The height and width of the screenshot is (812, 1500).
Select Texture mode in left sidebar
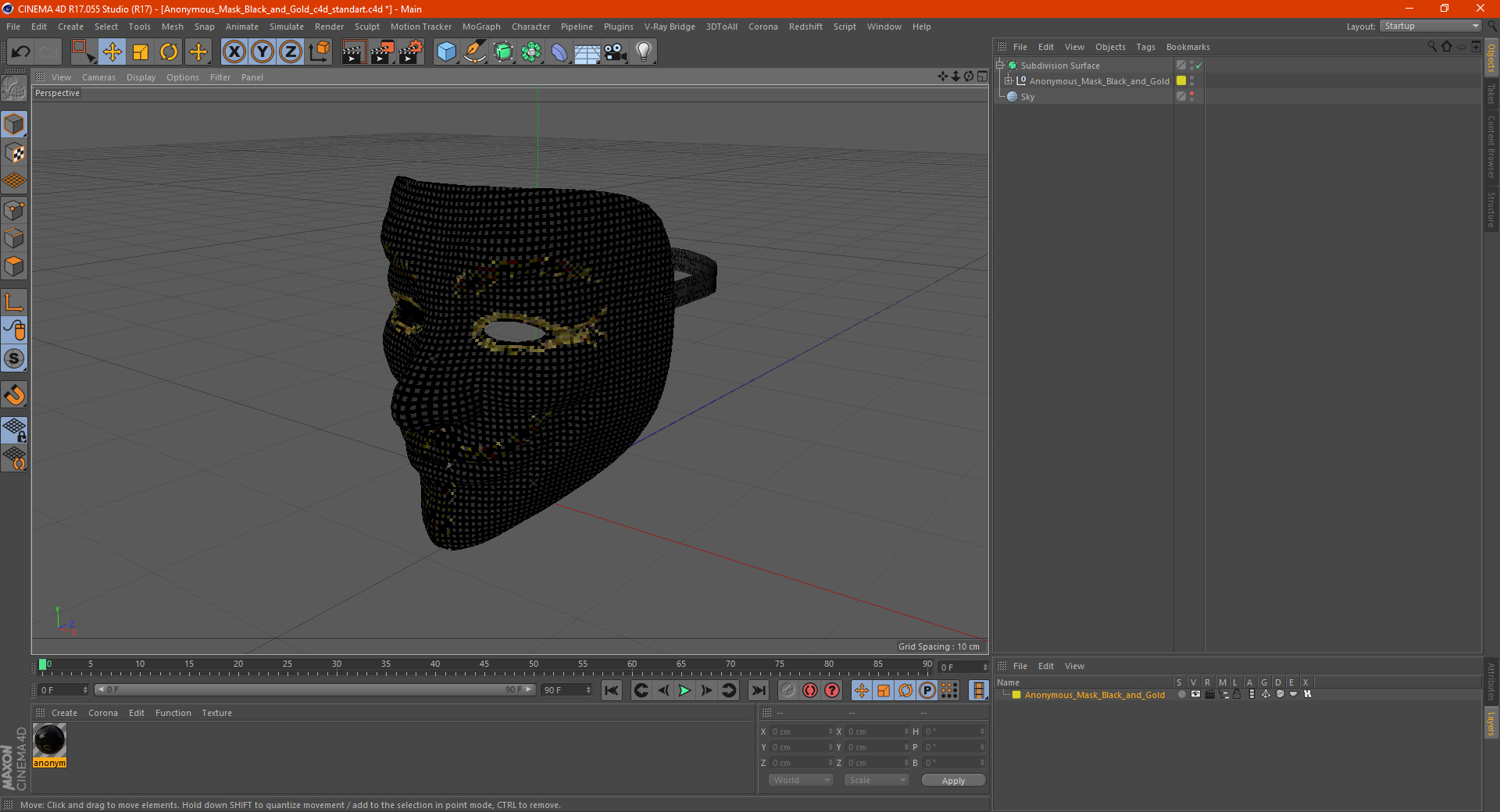(x=14, y=153)
